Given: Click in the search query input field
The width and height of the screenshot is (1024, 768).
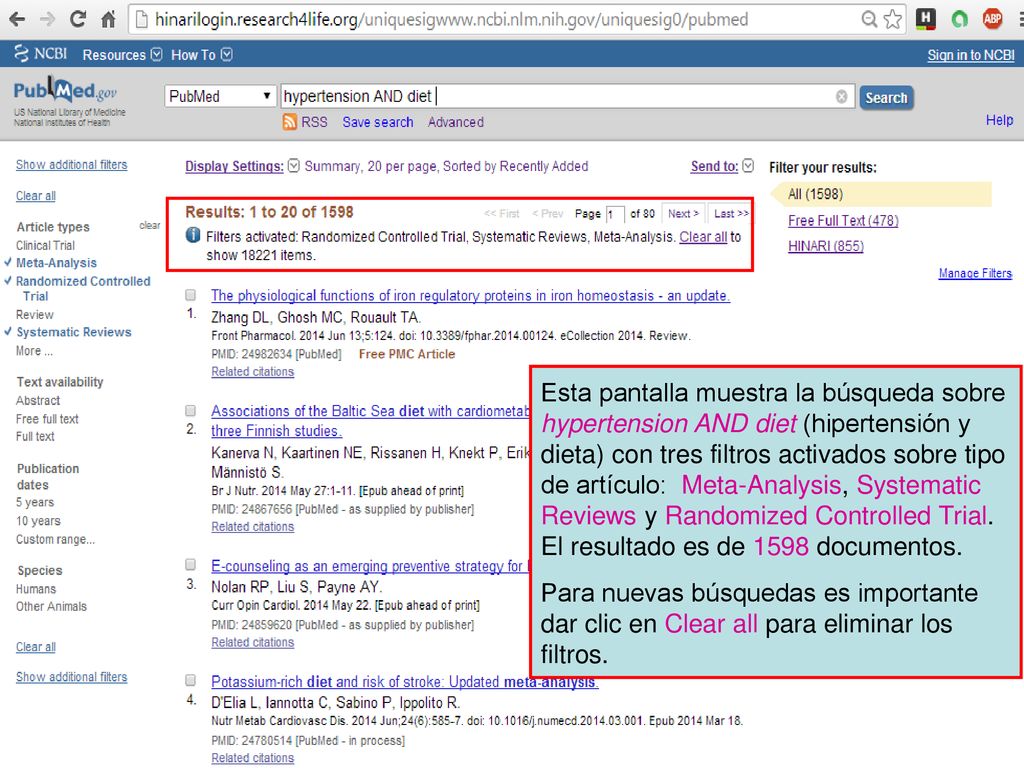Looking at the screenshot, I should pos(567,97).
